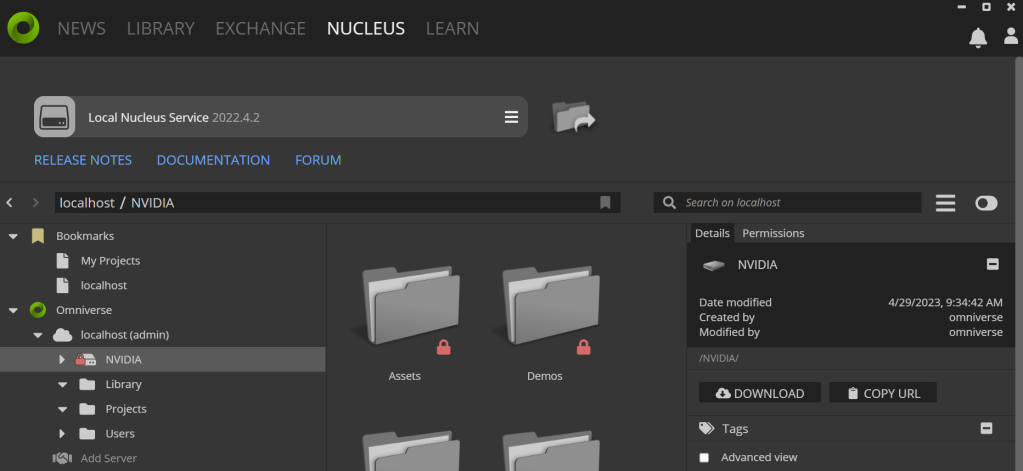Enable the Advanced view checkbox
Viewport: 1023px width, 471px height.
click(704, 457)
